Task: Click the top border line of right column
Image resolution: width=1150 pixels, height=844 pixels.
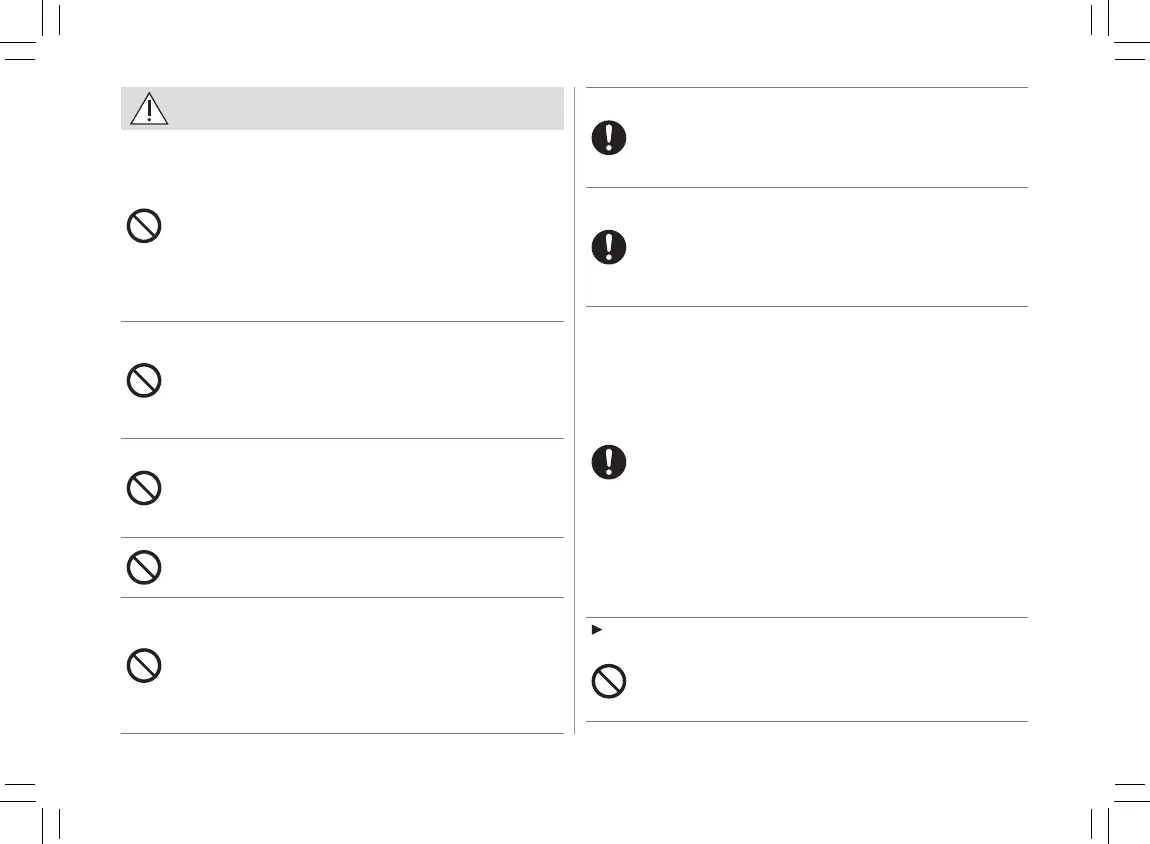Action: [806, 88]
